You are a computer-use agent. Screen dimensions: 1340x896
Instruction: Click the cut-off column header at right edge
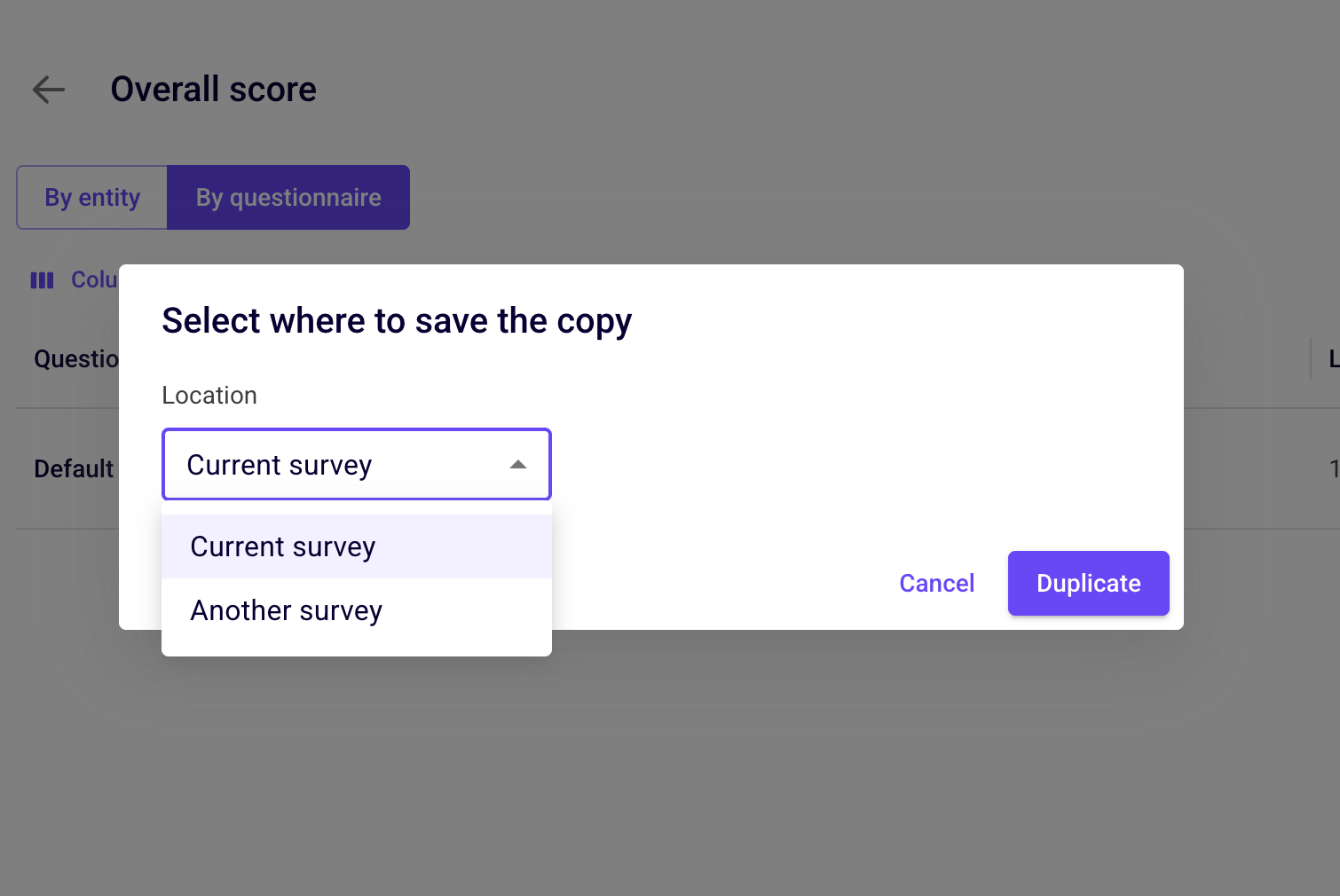pyautogui.click(x=1334, y=358)
